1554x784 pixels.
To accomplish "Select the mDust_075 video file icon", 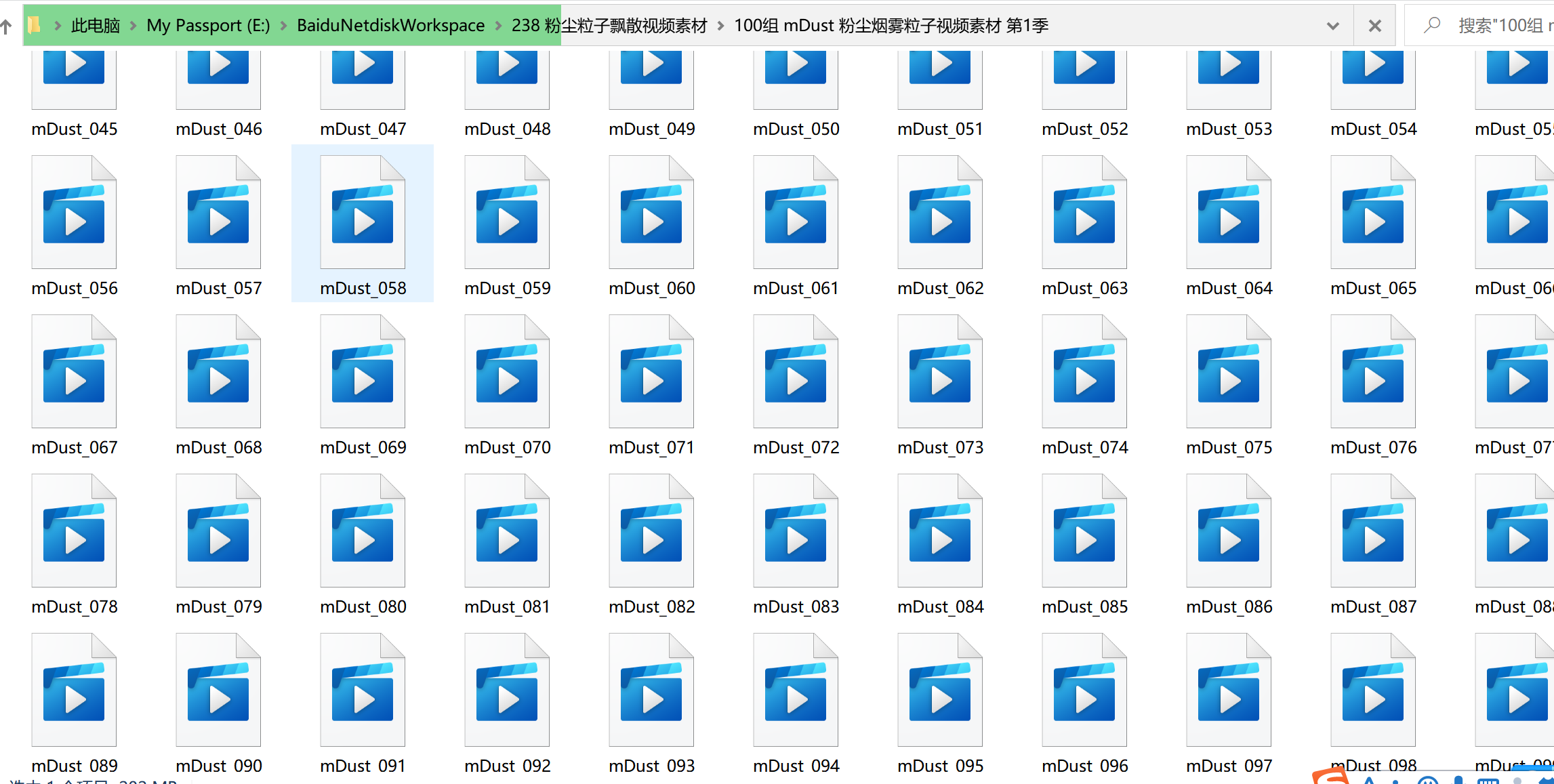I will tap(1229, 371).
